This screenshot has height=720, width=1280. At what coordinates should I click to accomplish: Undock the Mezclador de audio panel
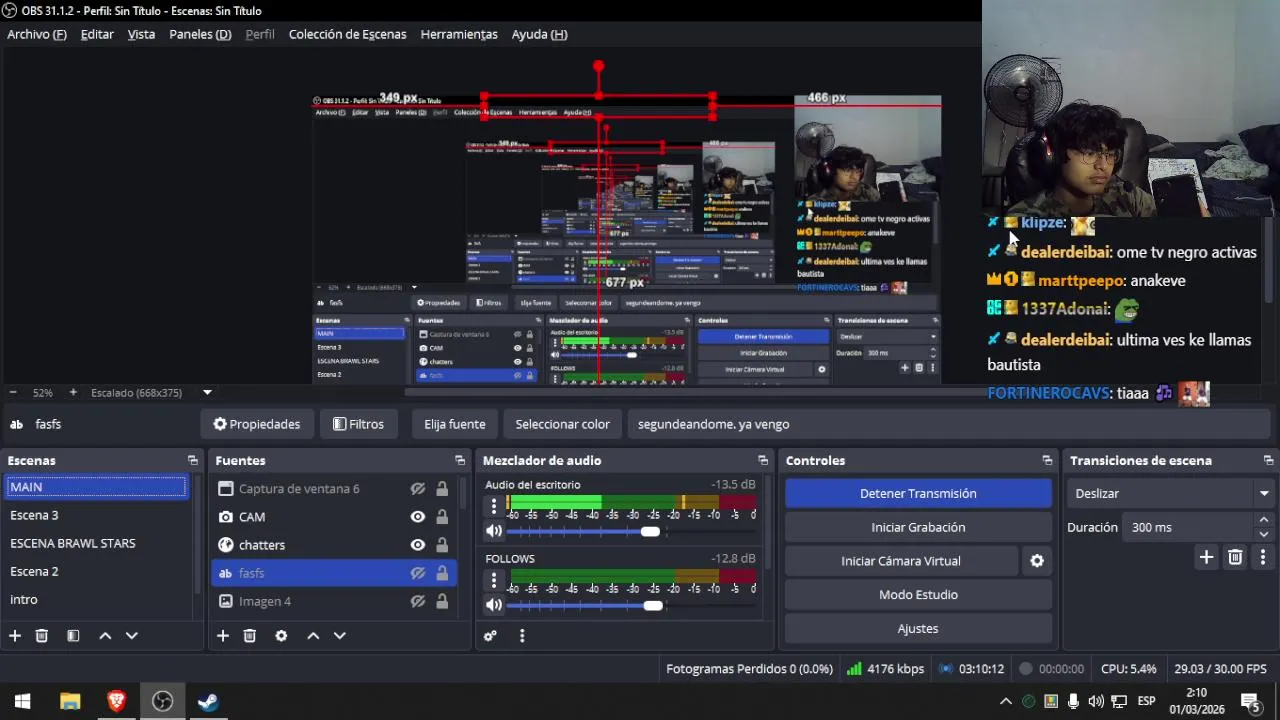763,461
